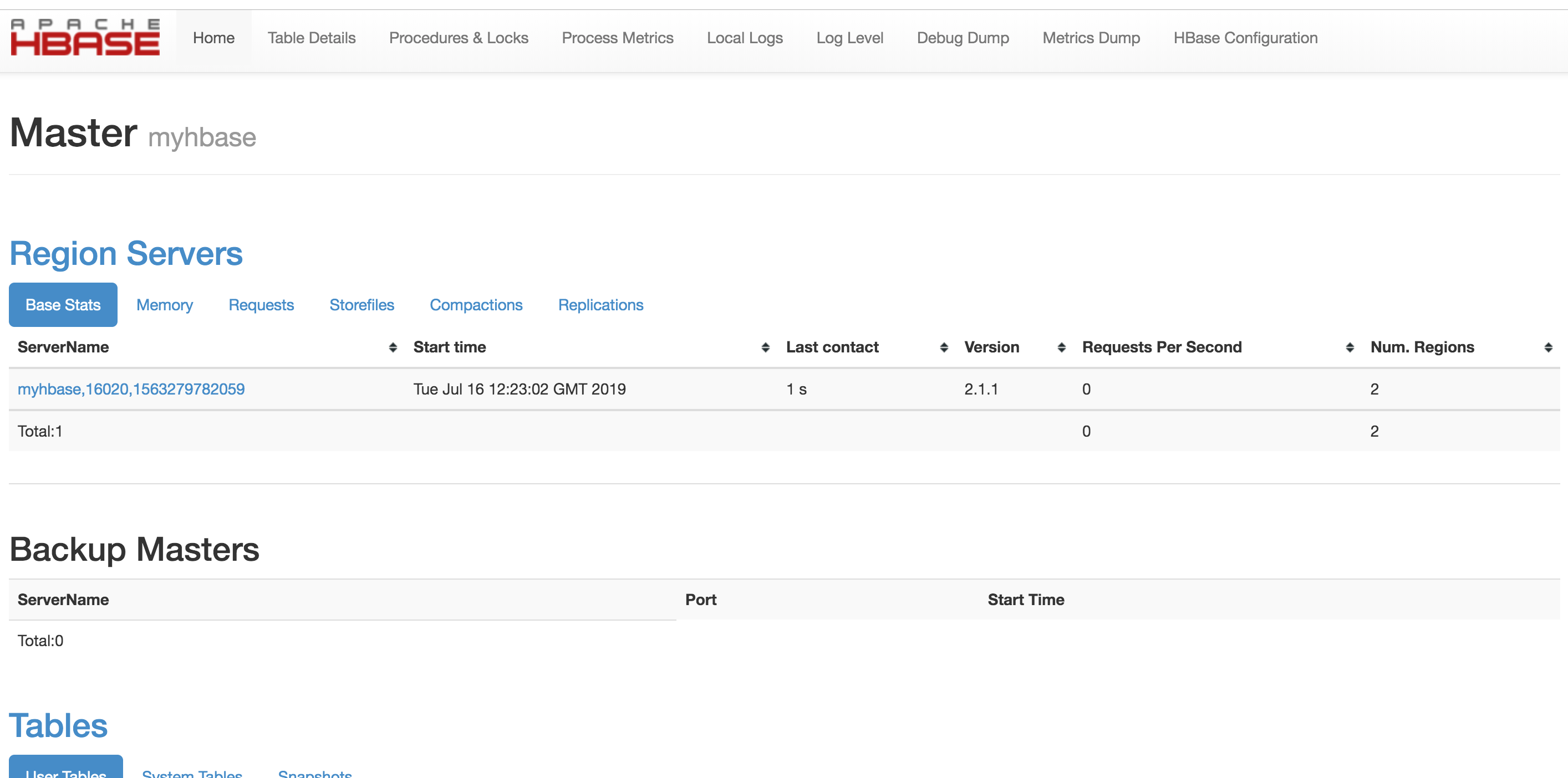Click the Region Servers heading link
Viewport: 1568px width, 778px height.
coord(126,253)
